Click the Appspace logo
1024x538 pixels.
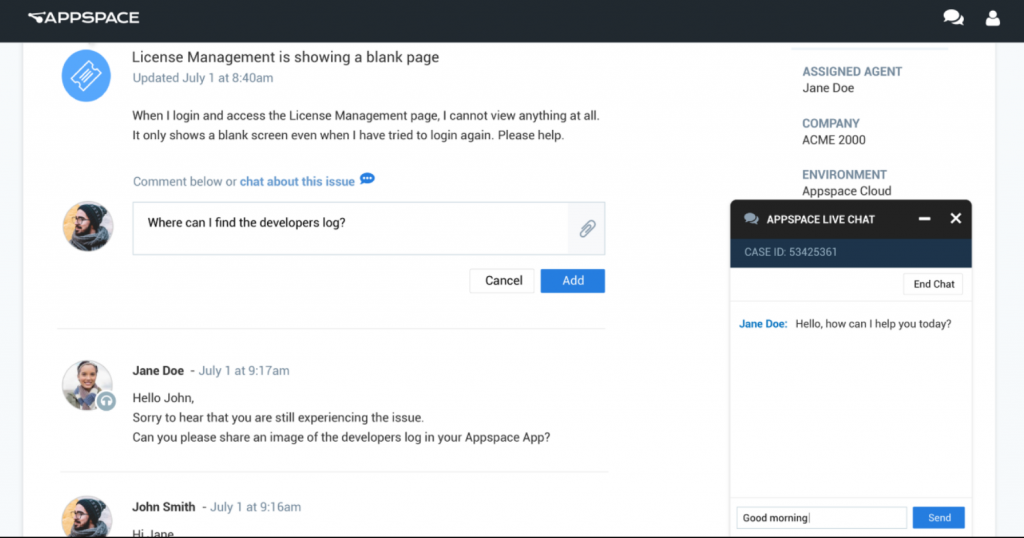coord(84,18)
